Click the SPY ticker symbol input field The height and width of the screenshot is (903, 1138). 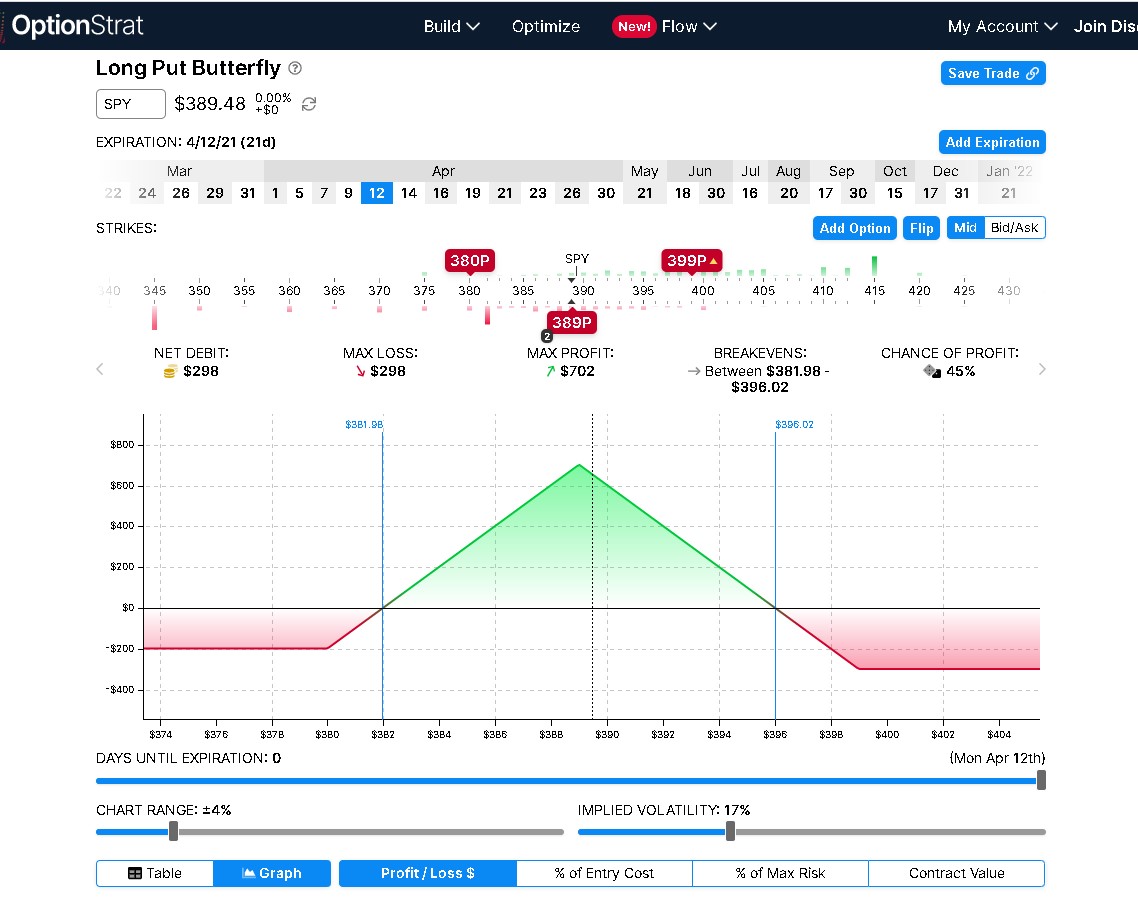click(131, 104)
